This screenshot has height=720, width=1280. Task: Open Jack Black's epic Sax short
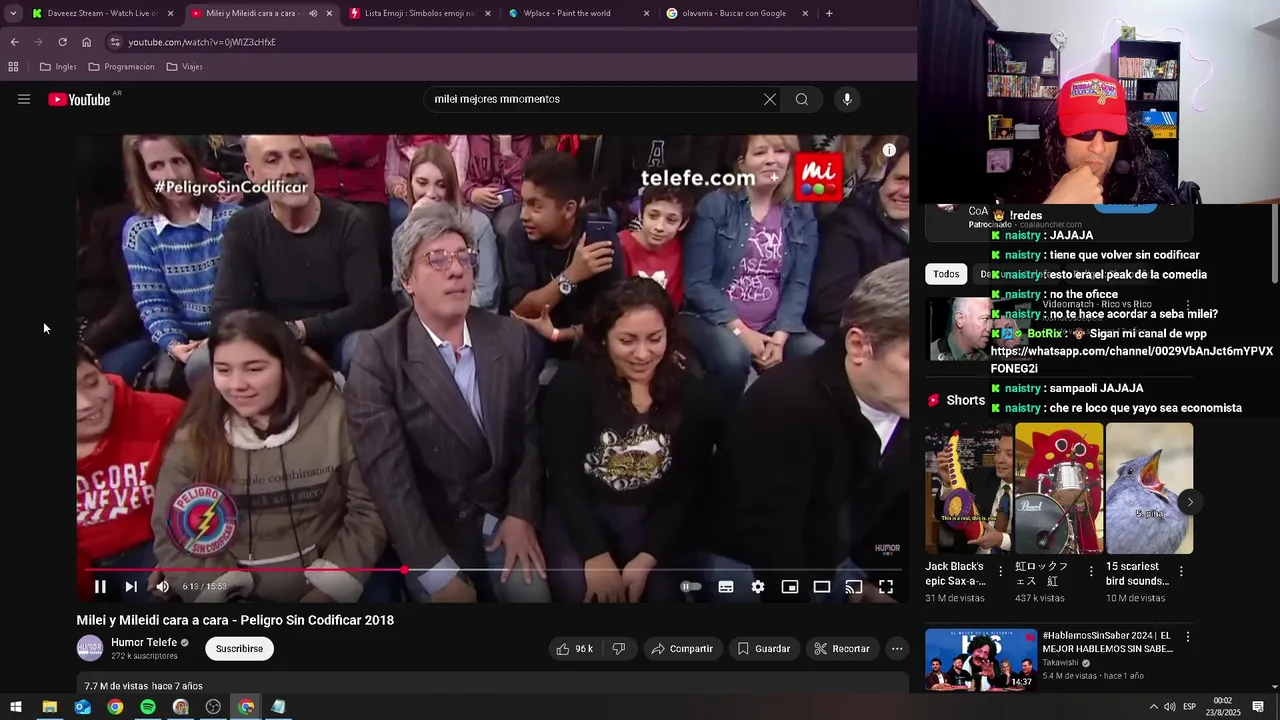click(x=968, y=488)
